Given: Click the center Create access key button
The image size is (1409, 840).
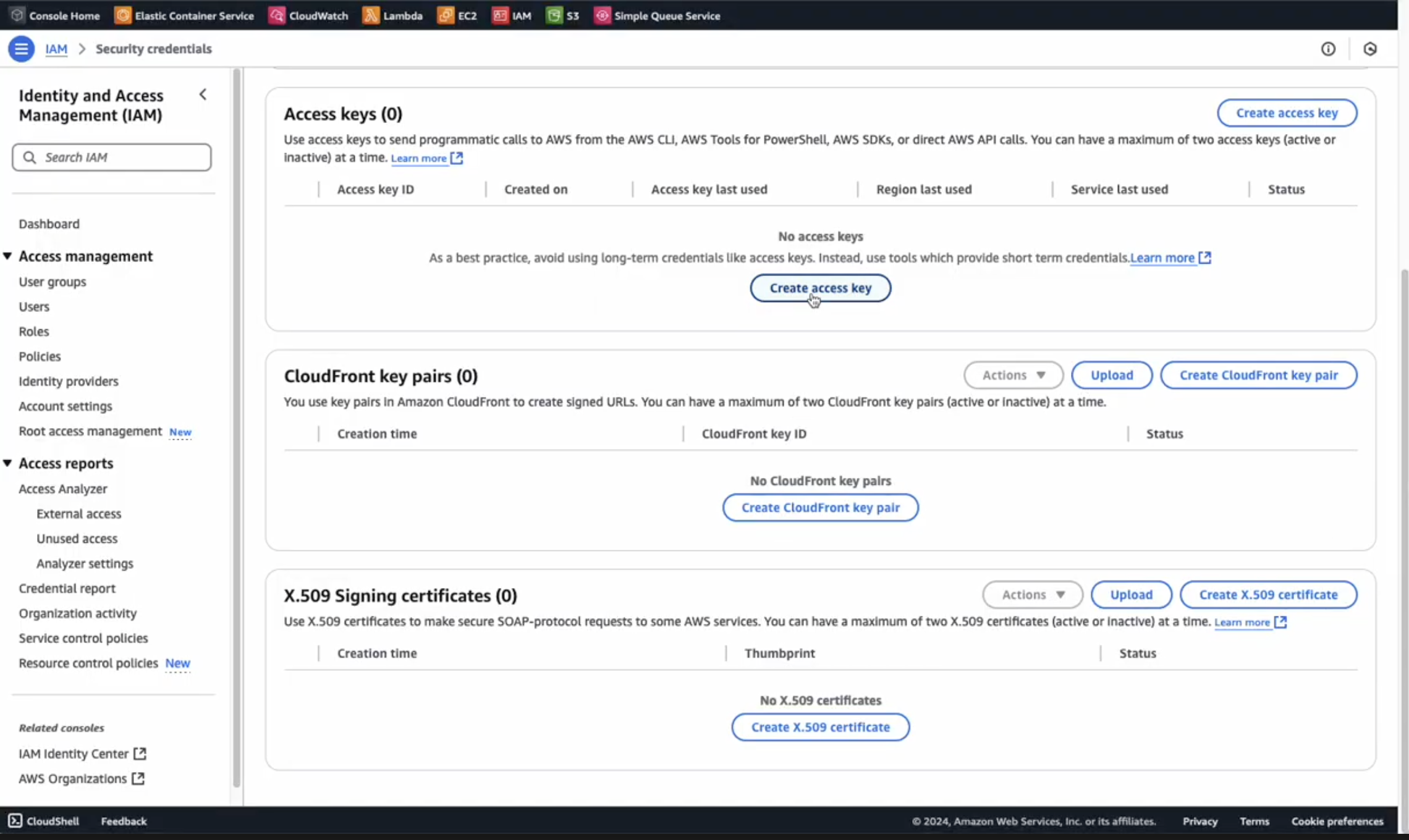Looking at the screenshot, I should 820,288.
